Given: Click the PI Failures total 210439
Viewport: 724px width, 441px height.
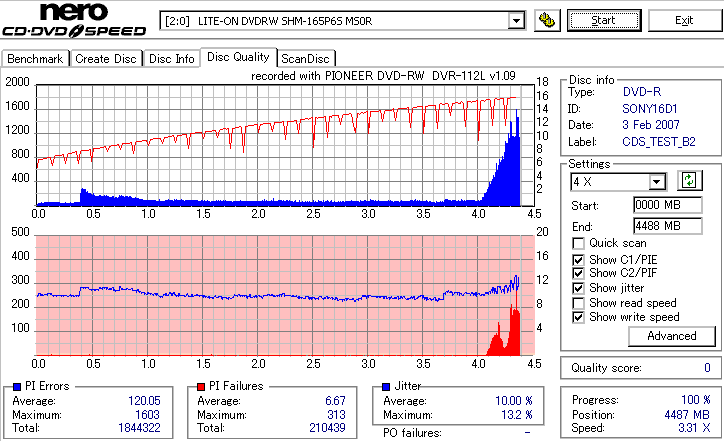Looking at the screenshot, I should 327,428.
